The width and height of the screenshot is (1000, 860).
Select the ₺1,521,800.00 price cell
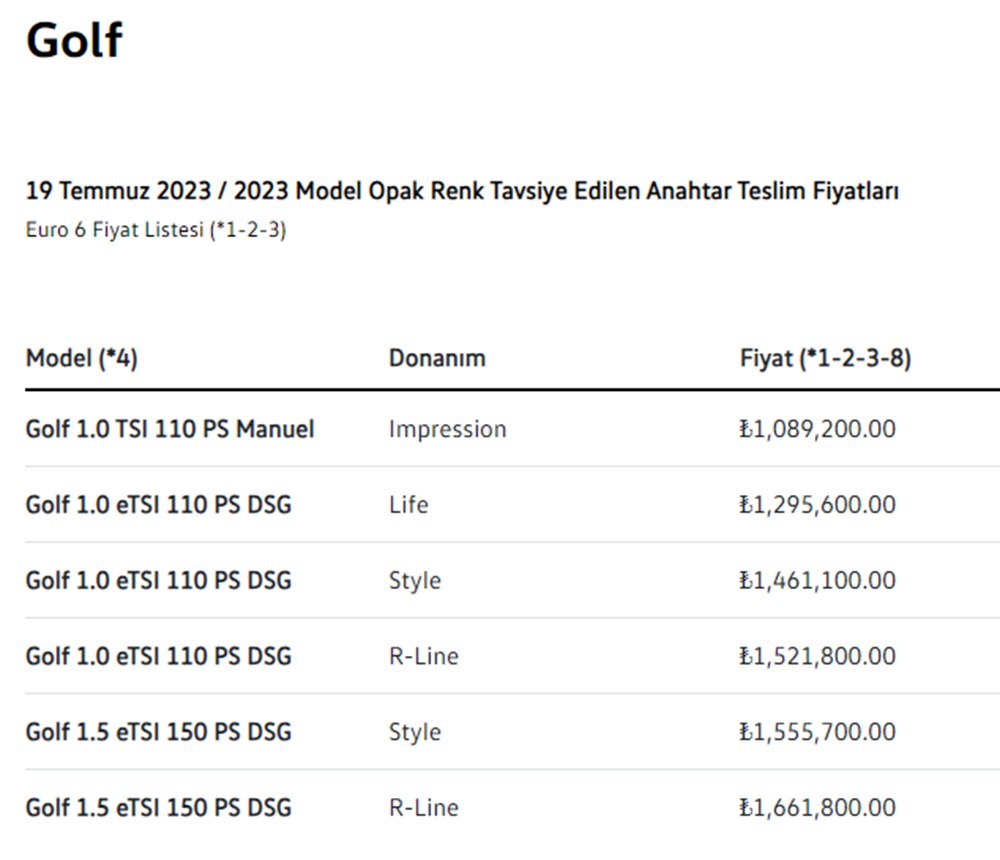pos(817,656)
